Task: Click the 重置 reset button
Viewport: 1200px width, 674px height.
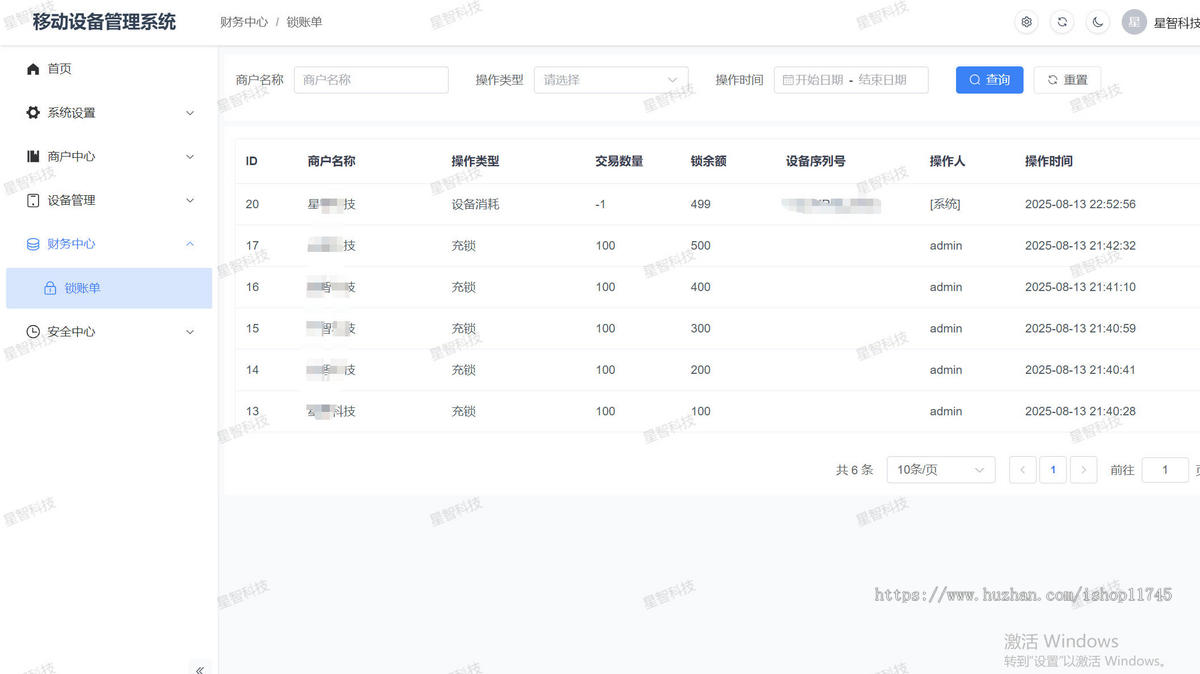Action: [x=1067, y=80]
